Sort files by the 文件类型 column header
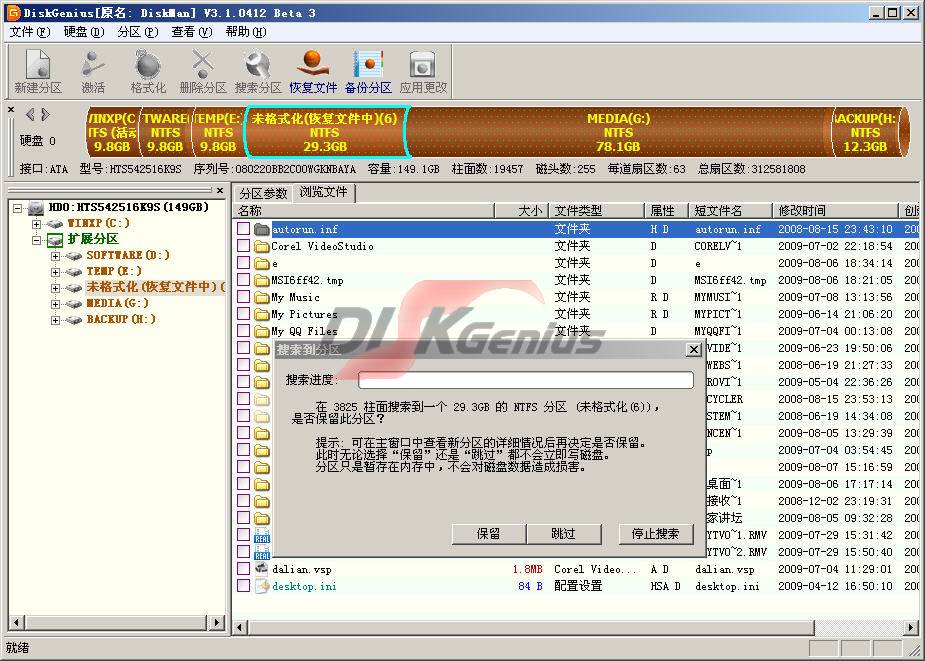 (596, 211)
